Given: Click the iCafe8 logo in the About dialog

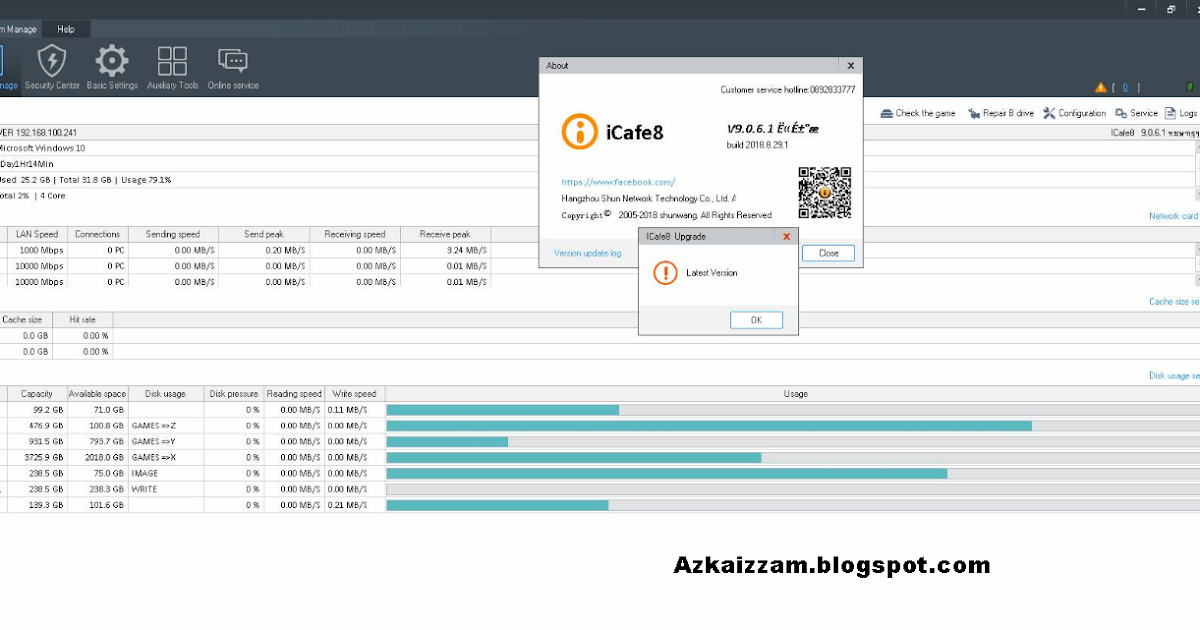Looking at the screenshot, I should pos(580,131).
